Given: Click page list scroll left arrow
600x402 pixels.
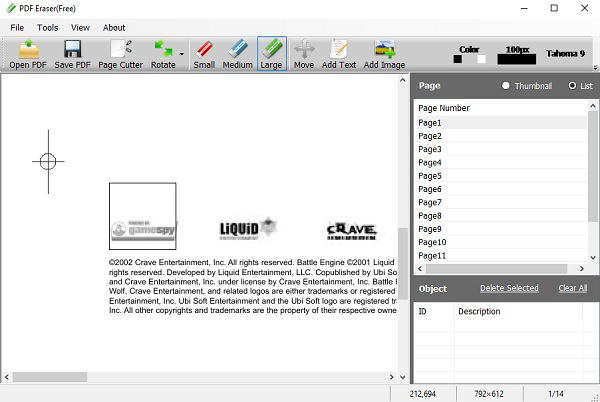Looking at the screenshot, I should [x=420, y=269].
